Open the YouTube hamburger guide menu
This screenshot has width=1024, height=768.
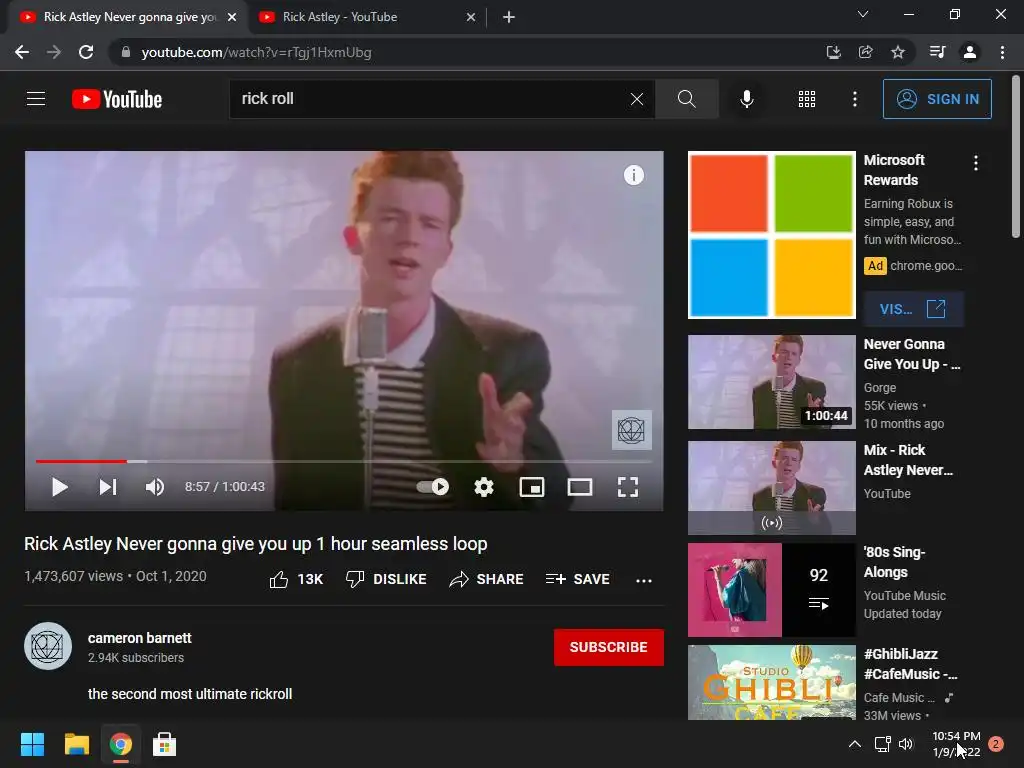point(36,99)
